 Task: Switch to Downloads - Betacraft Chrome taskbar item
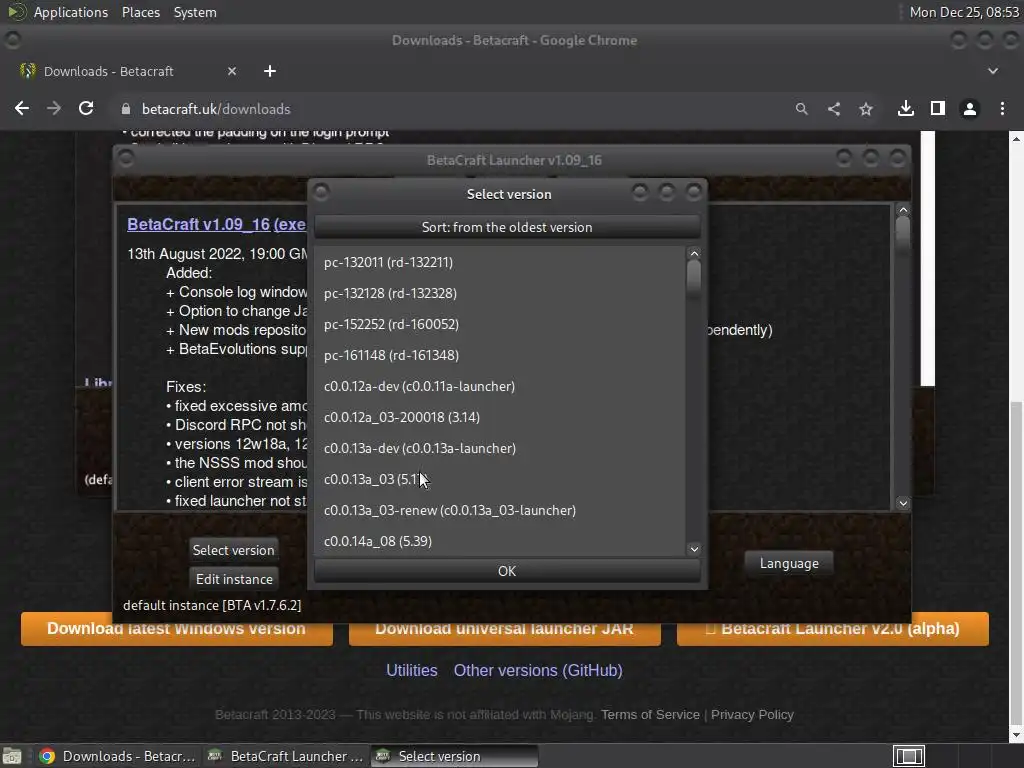click(x=118, y=756)
